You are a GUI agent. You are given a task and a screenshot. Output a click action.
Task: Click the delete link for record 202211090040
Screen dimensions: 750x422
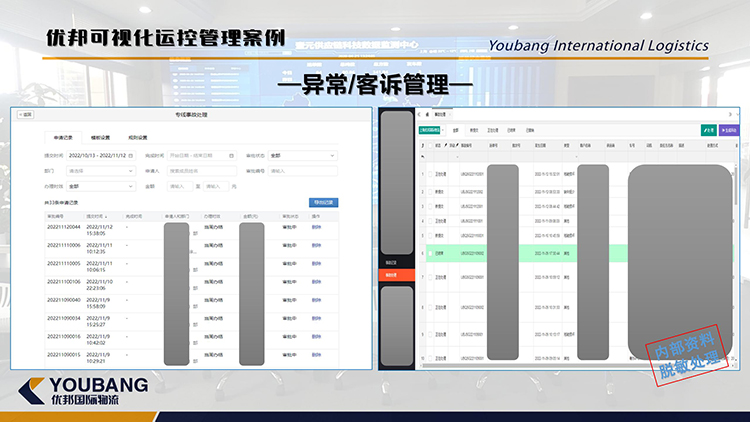(316, 300)
